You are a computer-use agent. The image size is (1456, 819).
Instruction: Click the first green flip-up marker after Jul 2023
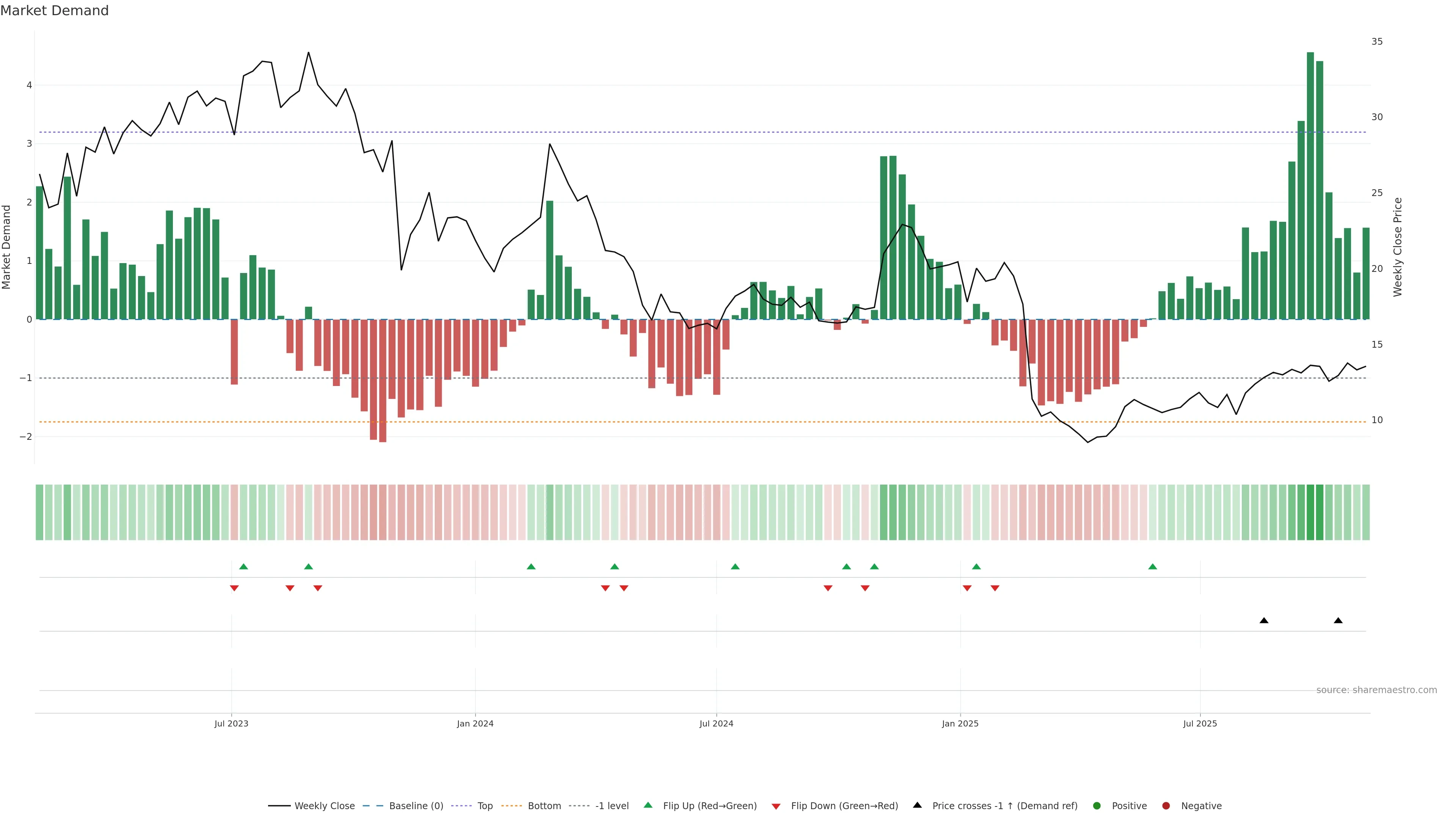pos(243,567)
